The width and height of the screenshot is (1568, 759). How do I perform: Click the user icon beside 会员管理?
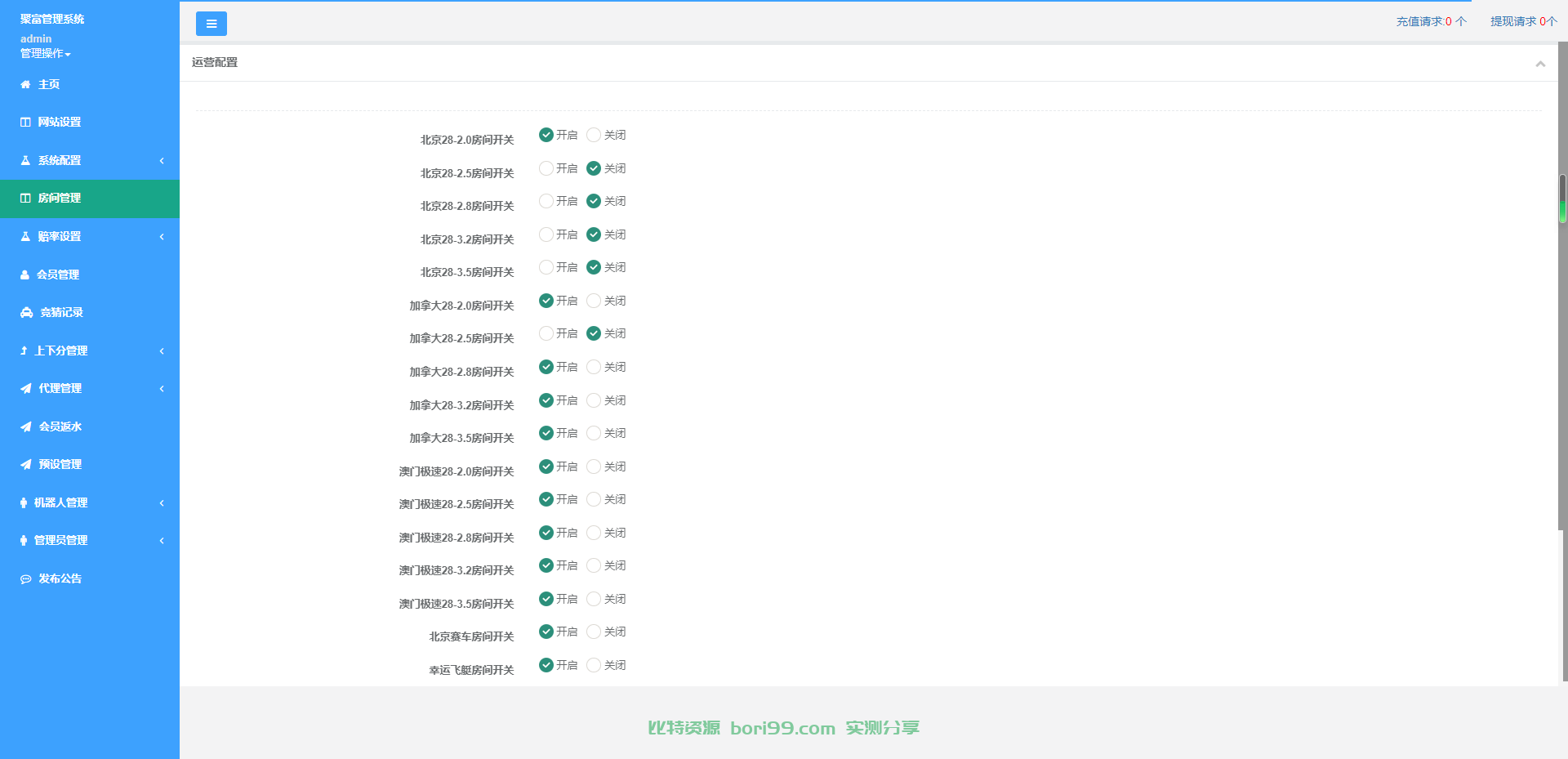point(24,275)
